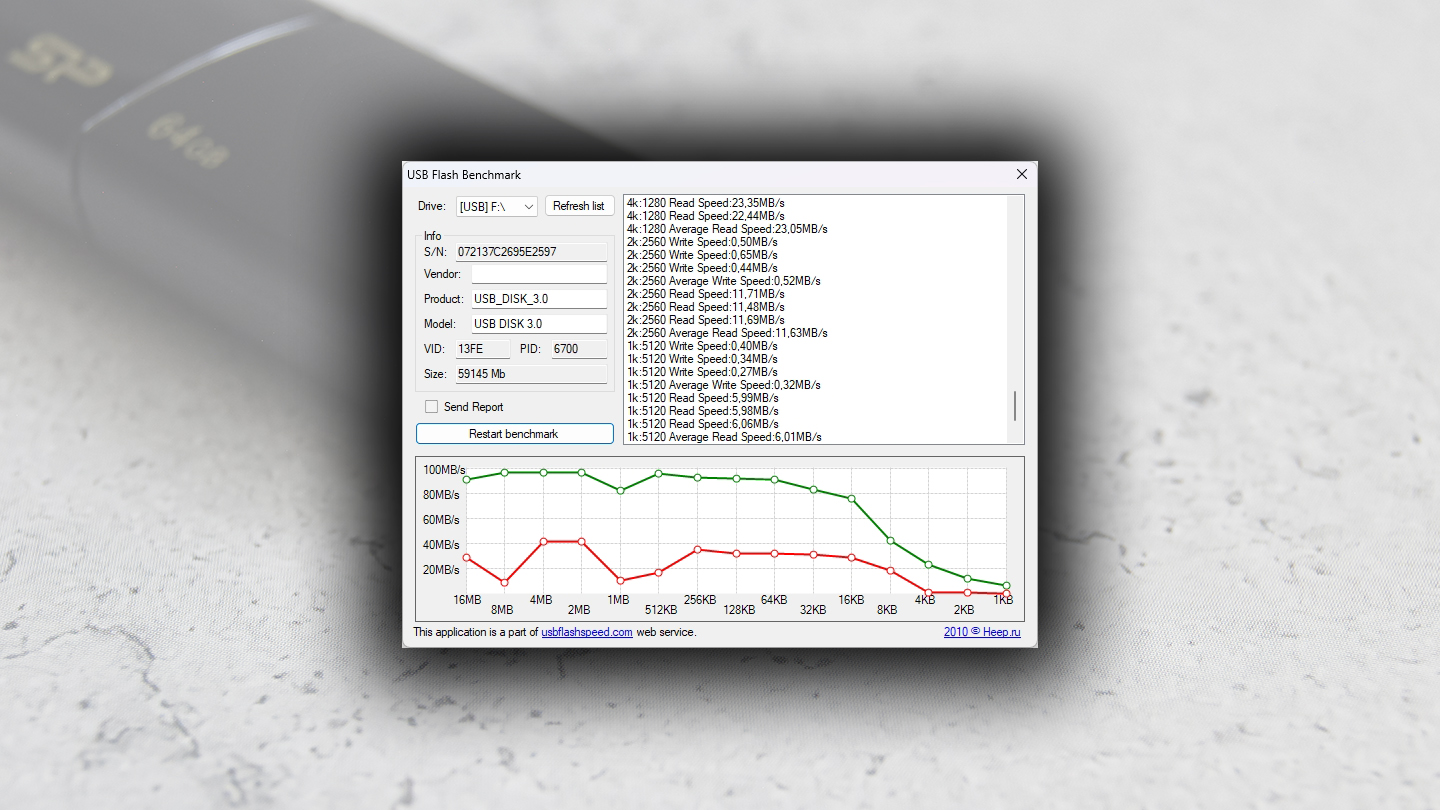Click the 512KB block size label
1440x810 pixels.
[x=661, y=610]
